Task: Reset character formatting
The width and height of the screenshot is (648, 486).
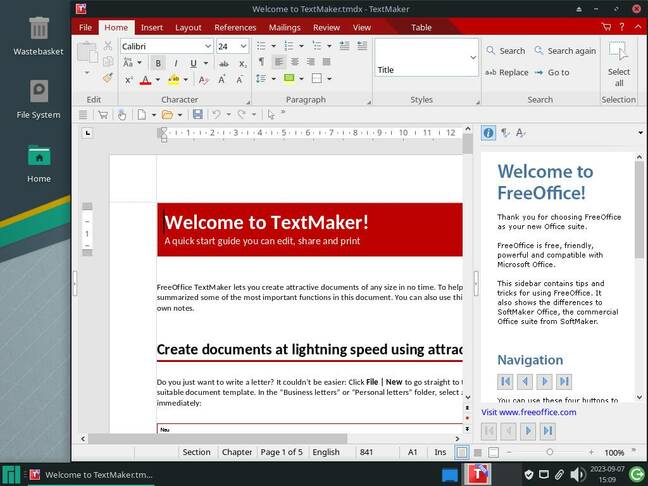Action: (x=203, y=80)
